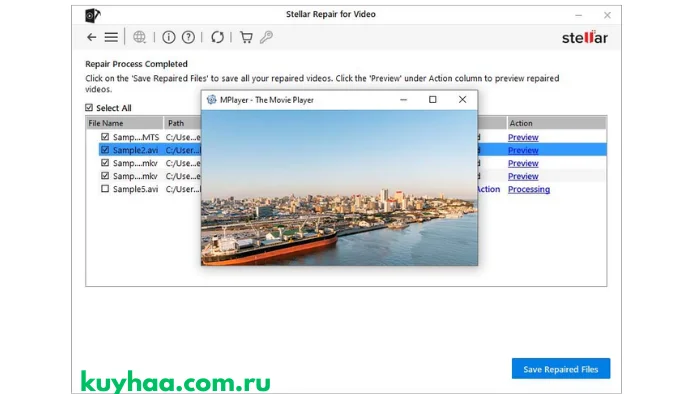
Task: Click Preview link for Sample2.avi
Action: [x=523, y=150]
